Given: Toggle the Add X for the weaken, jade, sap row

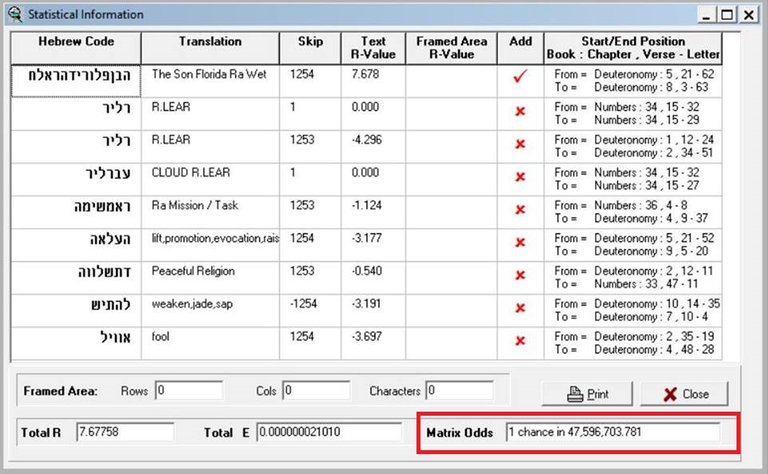Looking at the screenshot, I should [x=520, y=308].
